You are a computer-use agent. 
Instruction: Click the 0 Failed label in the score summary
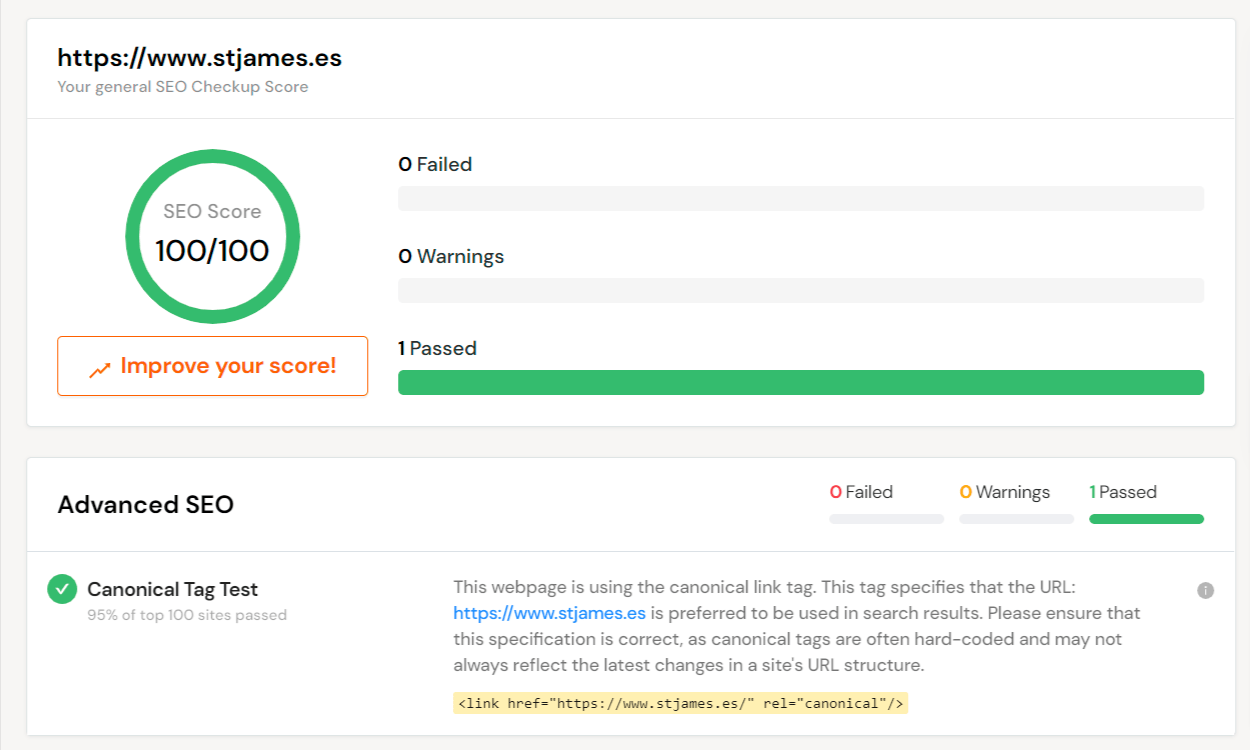point(435,164)
